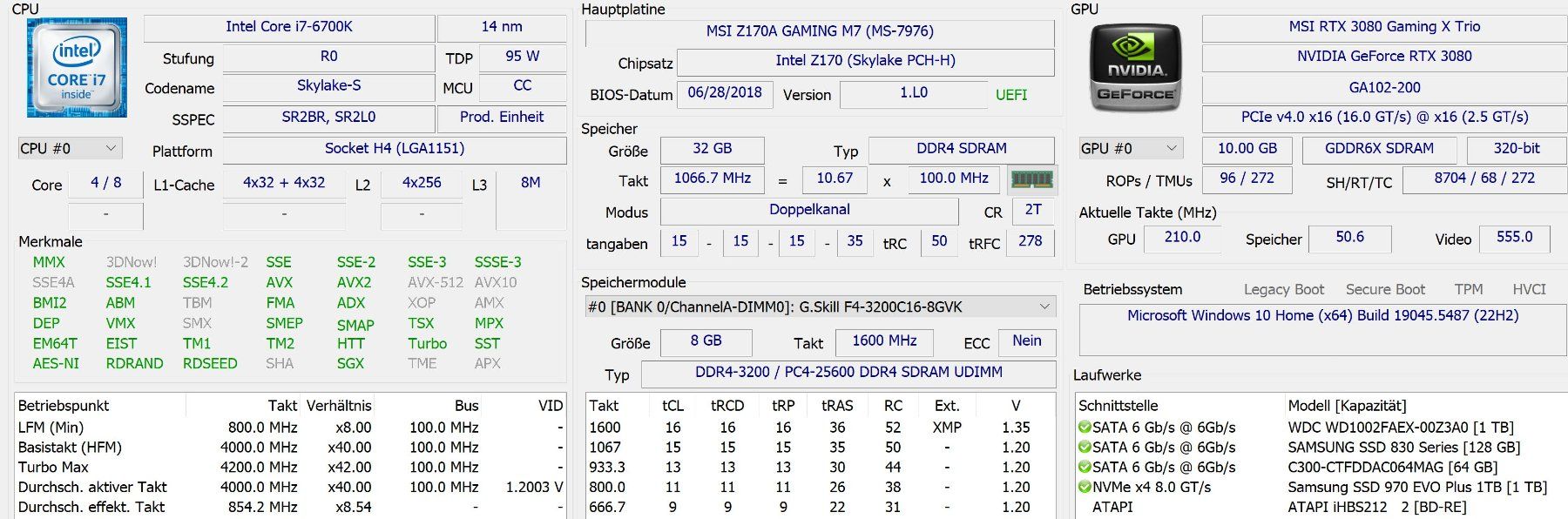Click the Speicher clock 50.6 field
Screen dimensions: 1568x519
point(1350,239)
